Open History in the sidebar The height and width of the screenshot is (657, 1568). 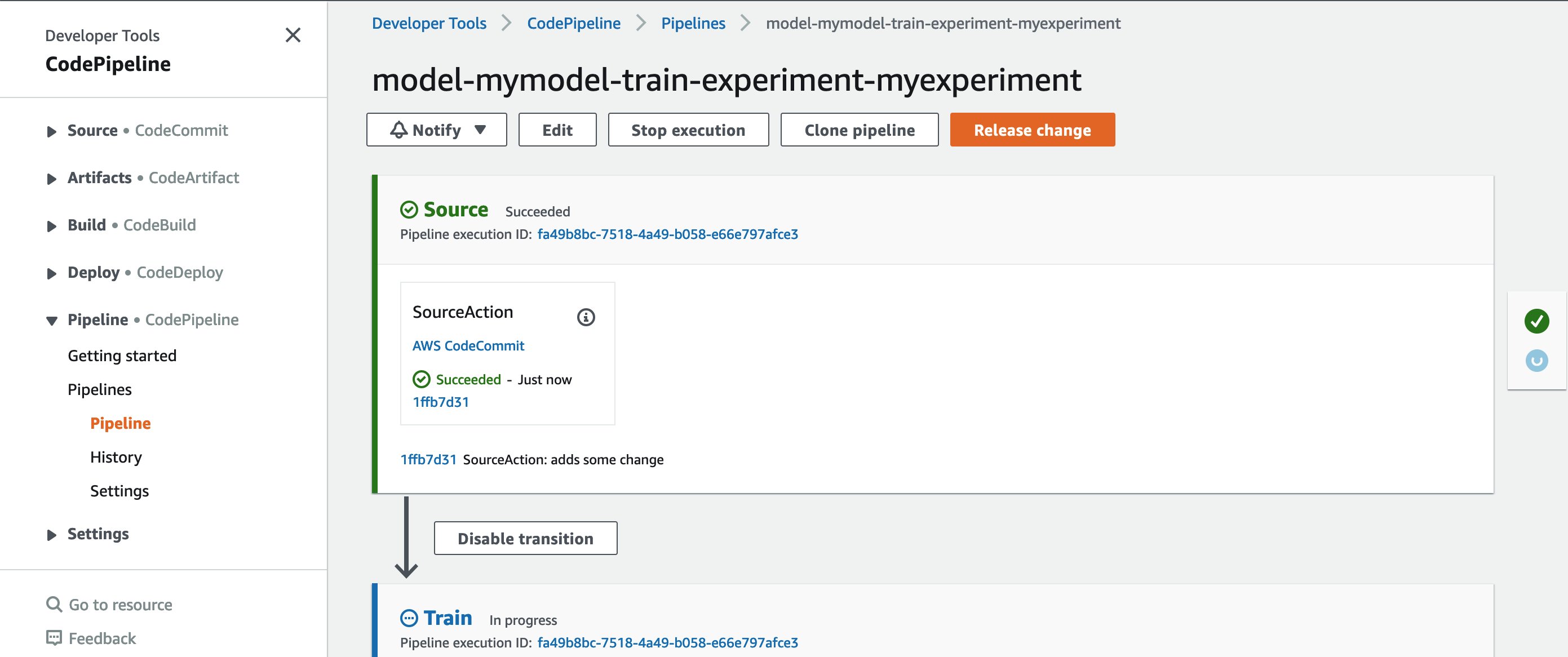116,457
